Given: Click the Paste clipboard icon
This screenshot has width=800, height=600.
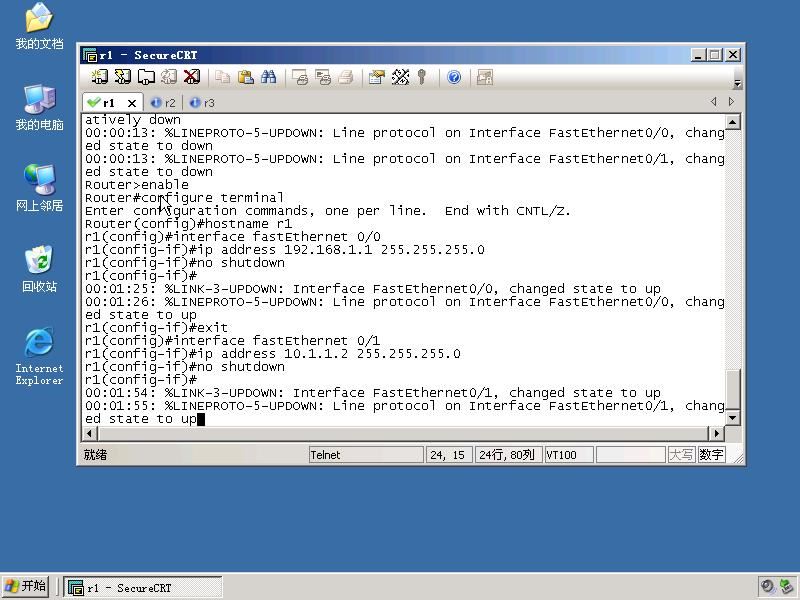Looking at the screenshot, I should click(246, 77).
